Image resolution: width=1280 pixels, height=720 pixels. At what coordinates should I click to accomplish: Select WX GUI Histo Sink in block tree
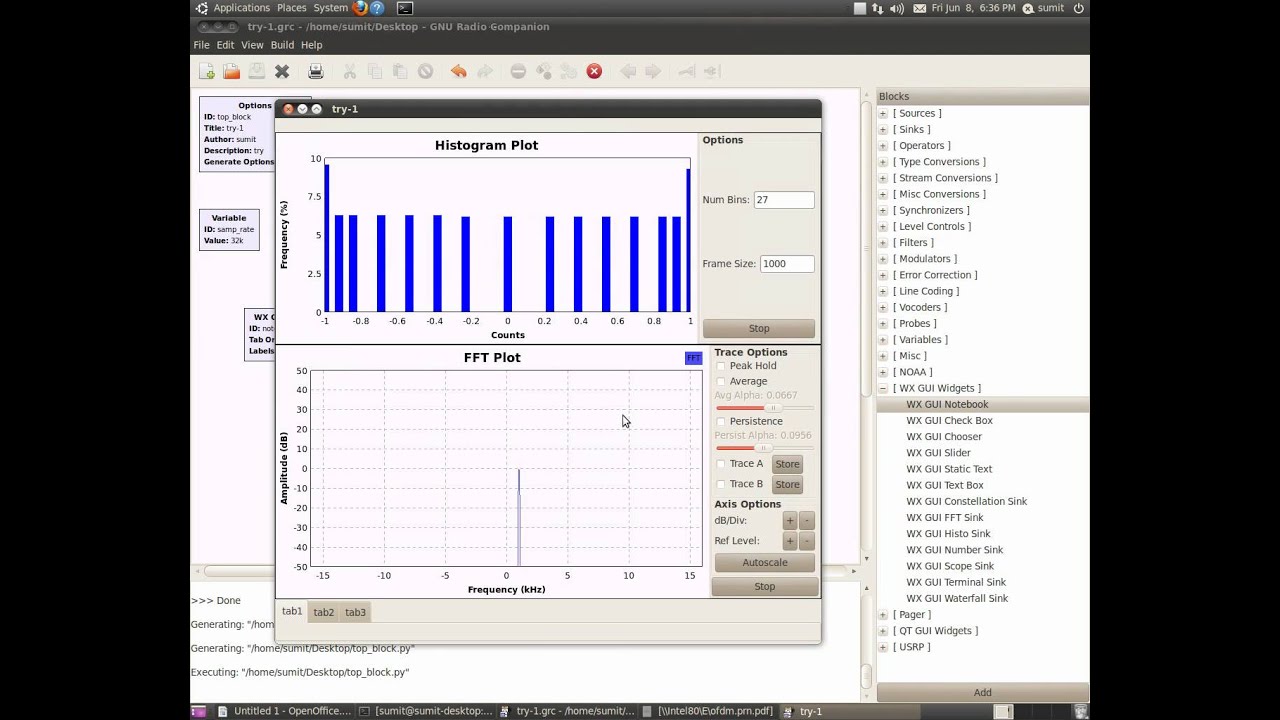tap(948, 534)
